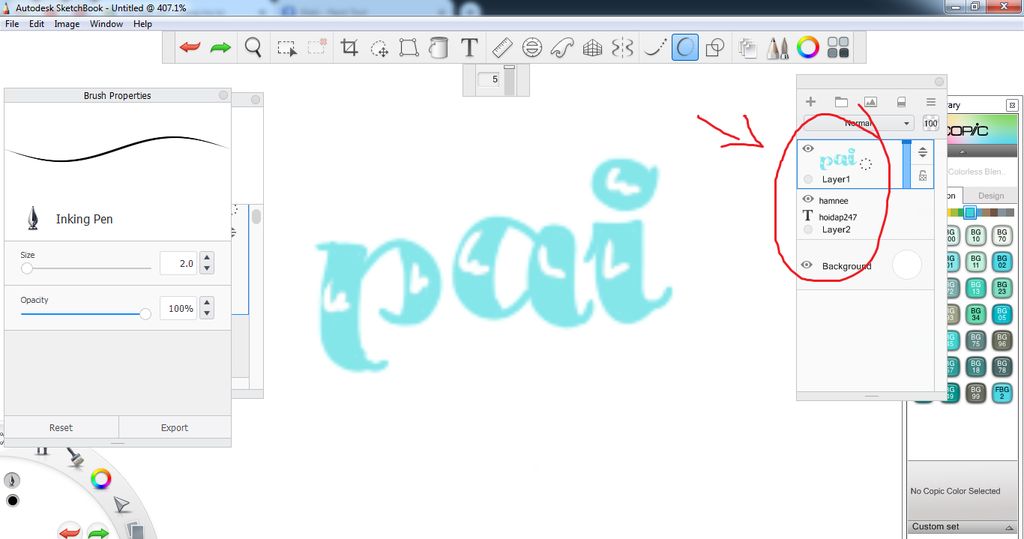The image size is (1024, 539).
Task: Close the layer editor panel
Action: 939,82
